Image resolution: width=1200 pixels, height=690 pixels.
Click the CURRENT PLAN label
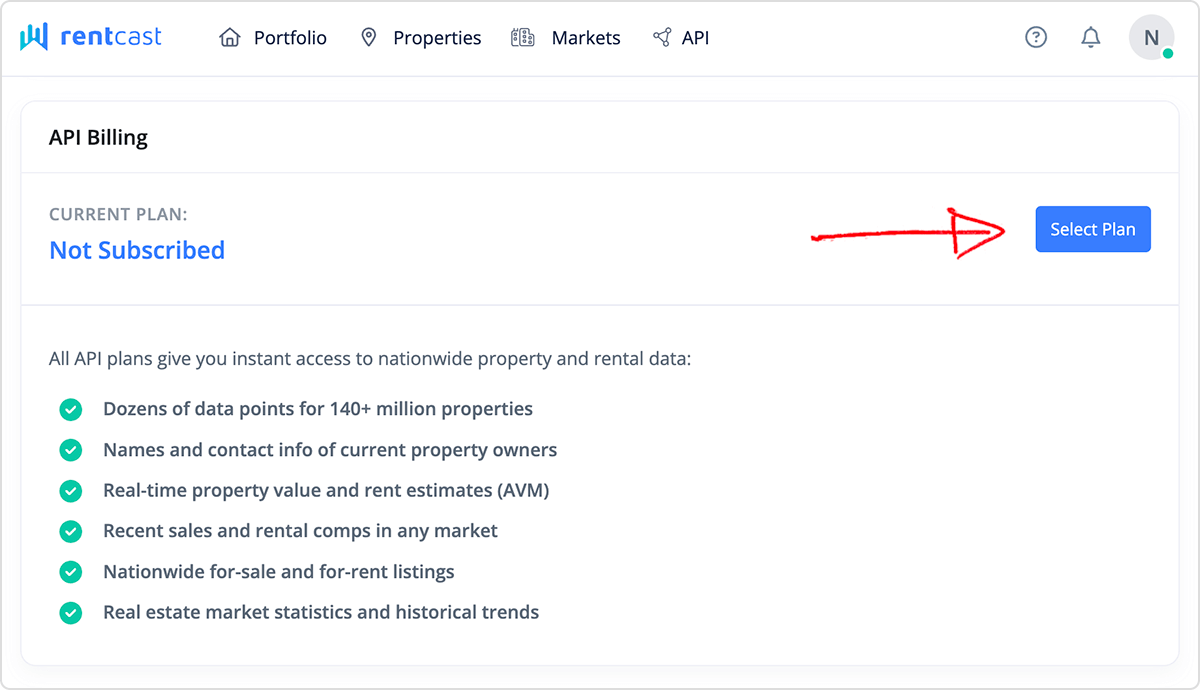point(118,214)
